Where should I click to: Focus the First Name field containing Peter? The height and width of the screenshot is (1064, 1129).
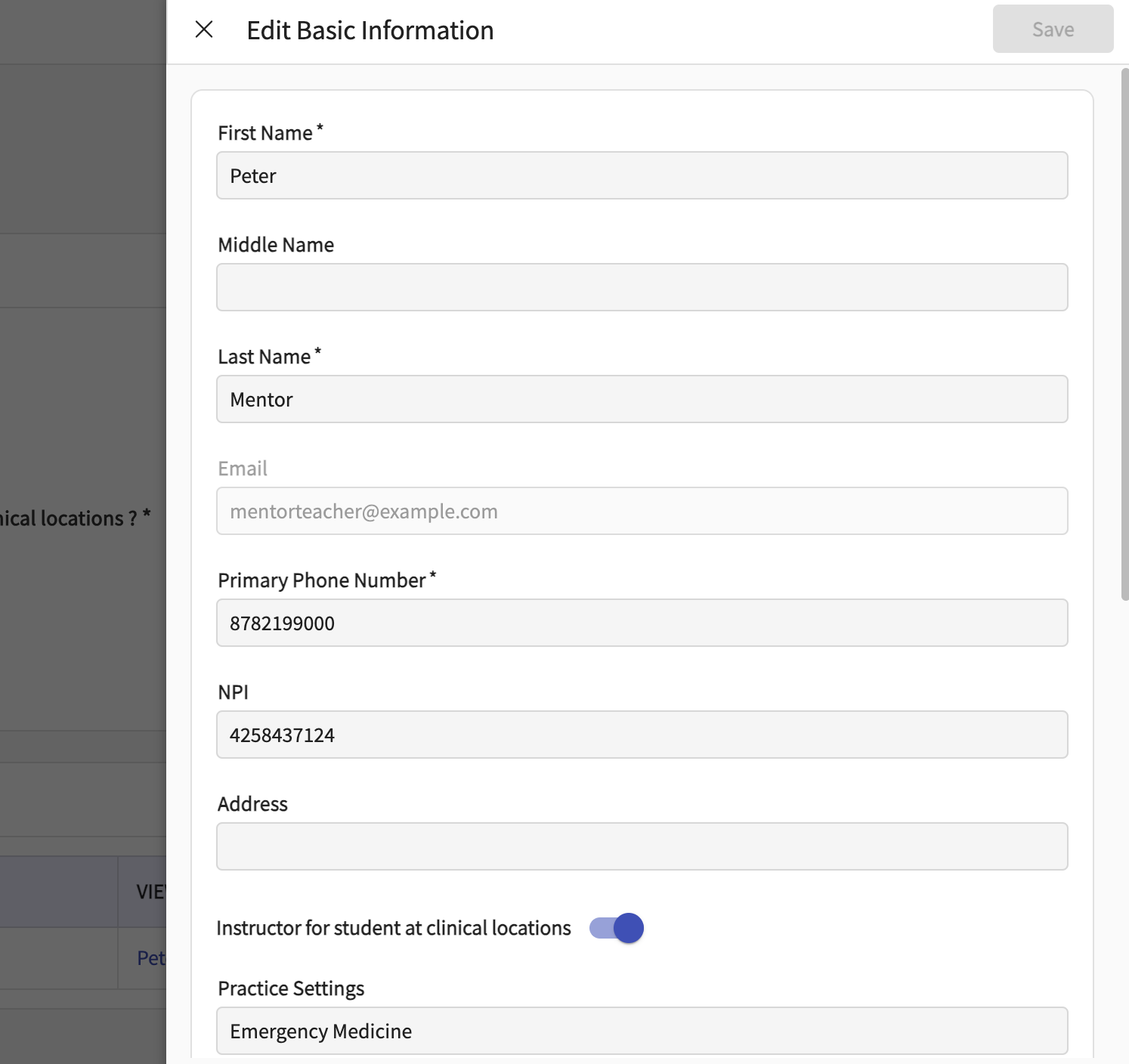642,175
